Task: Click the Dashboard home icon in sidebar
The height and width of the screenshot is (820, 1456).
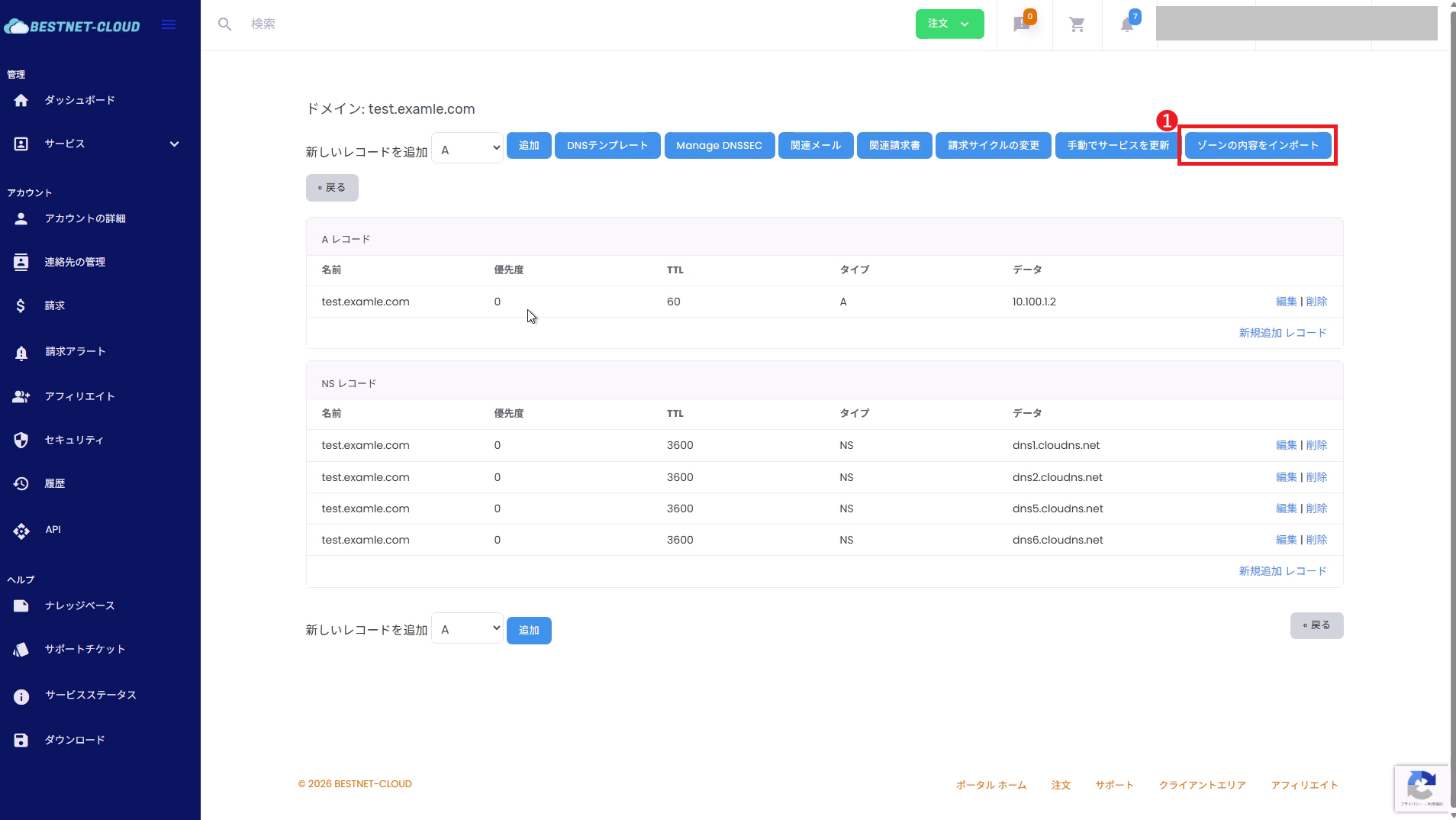Action: [x=21, y=101]
